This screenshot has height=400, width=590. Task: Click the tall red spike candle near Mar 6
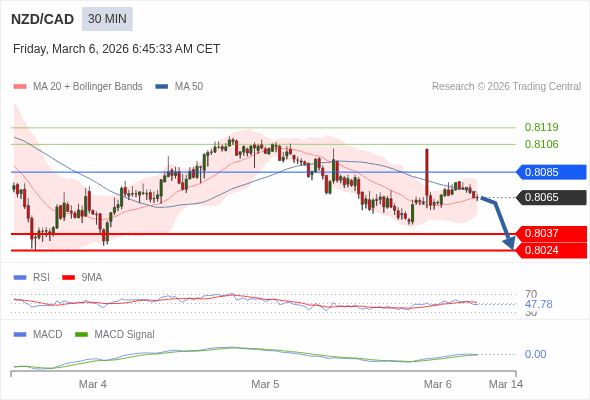point(427,172)
